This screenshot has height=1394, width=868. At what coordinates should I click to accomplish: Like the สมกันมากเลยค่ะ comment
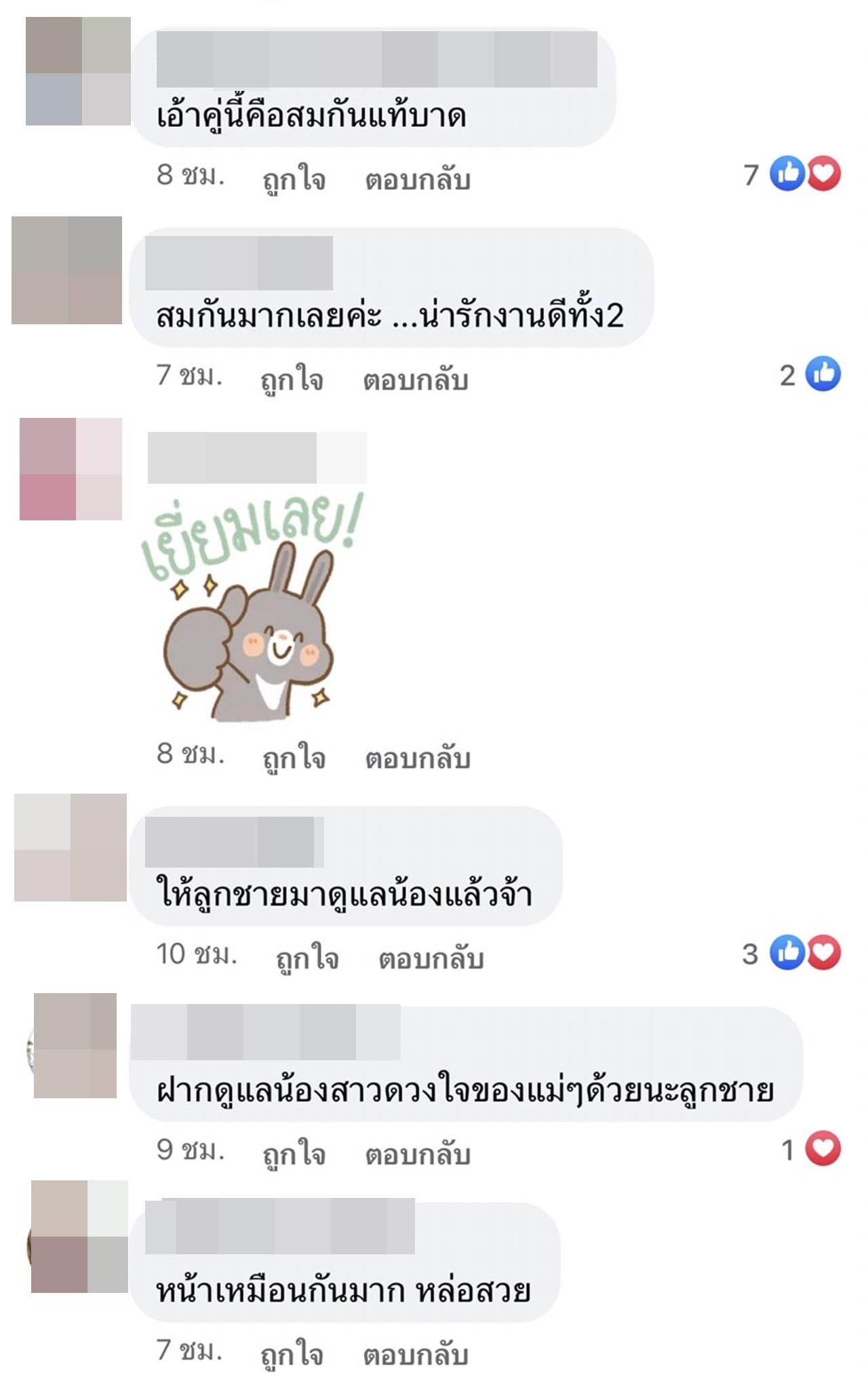pyautogui.click(x=292, y=379)
